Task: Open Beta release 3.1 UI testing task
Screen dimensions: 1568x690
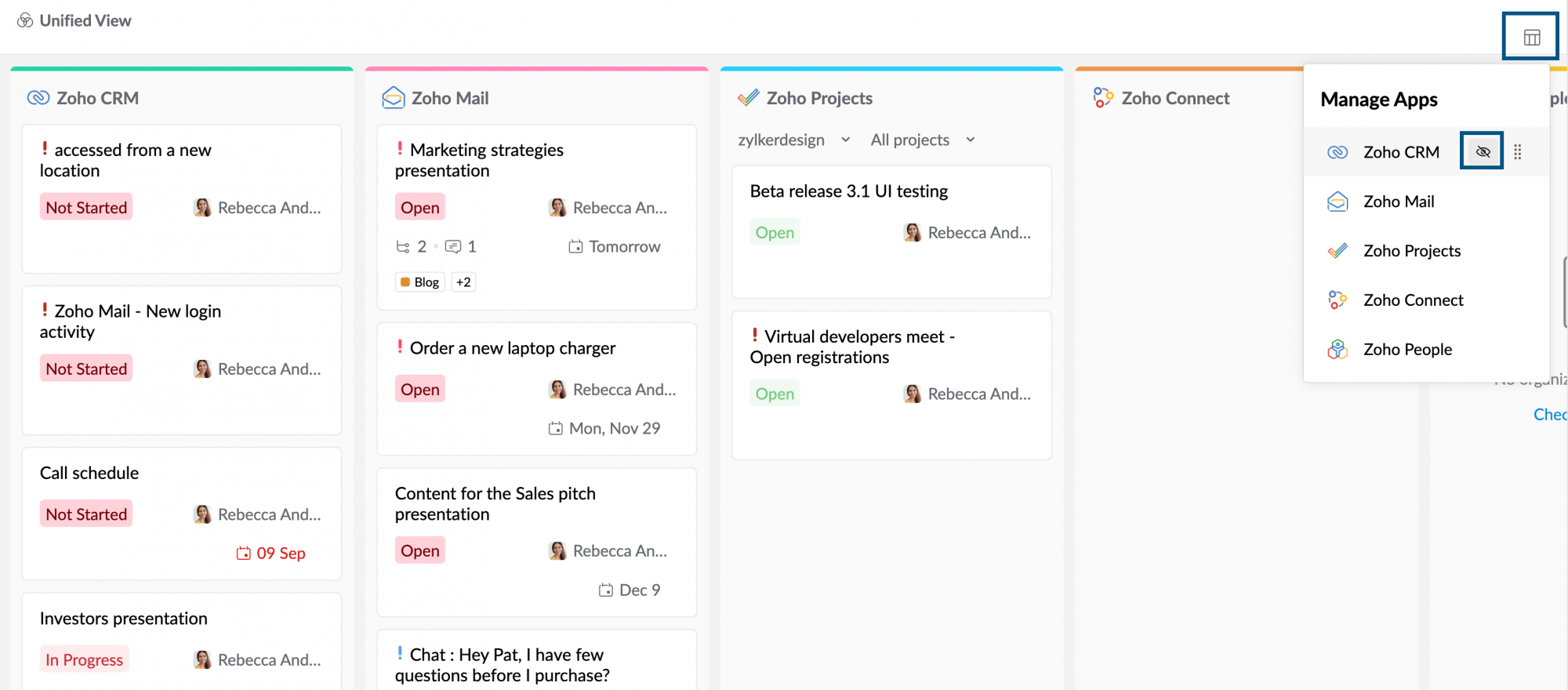Action: pyautogui.click(x=848, y=191)
